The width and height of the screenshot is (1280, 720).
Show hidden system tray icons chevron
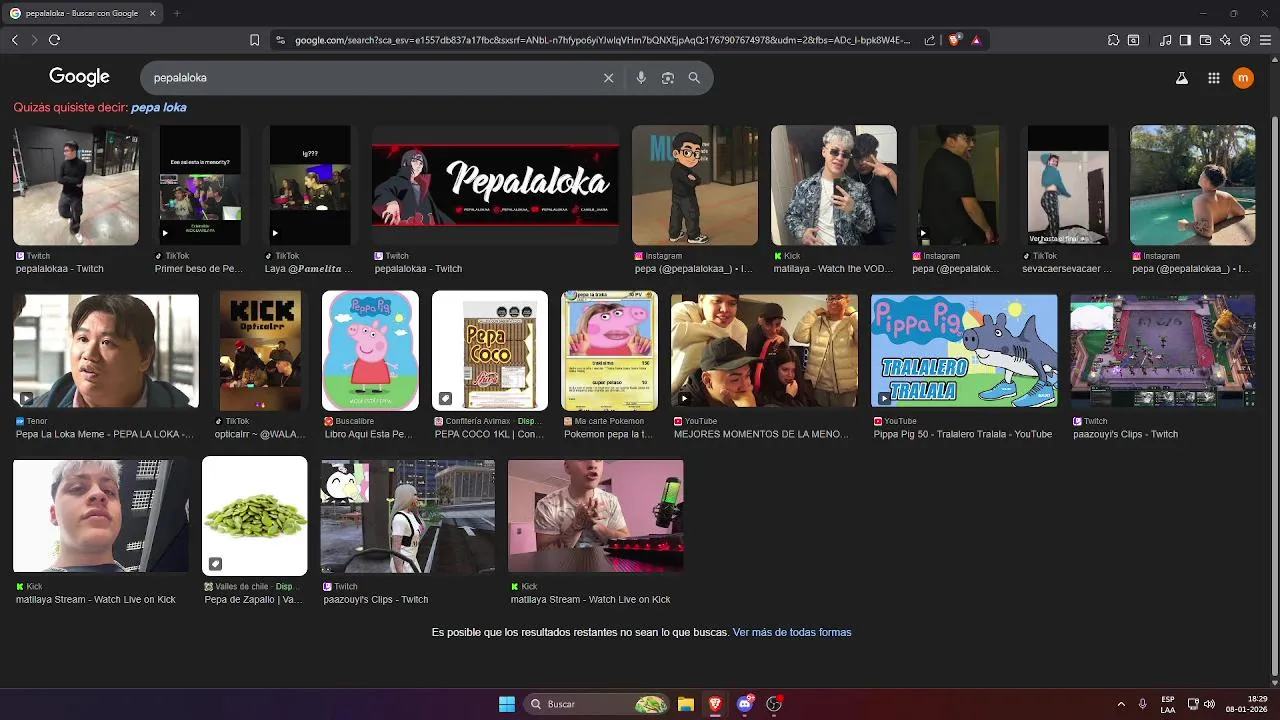point(1121,704)
